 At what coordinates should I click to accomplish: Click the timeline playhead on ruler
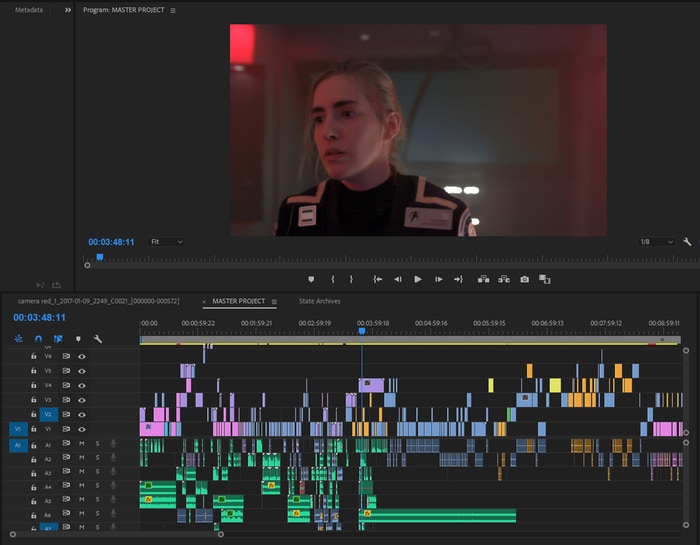(362, 331)
